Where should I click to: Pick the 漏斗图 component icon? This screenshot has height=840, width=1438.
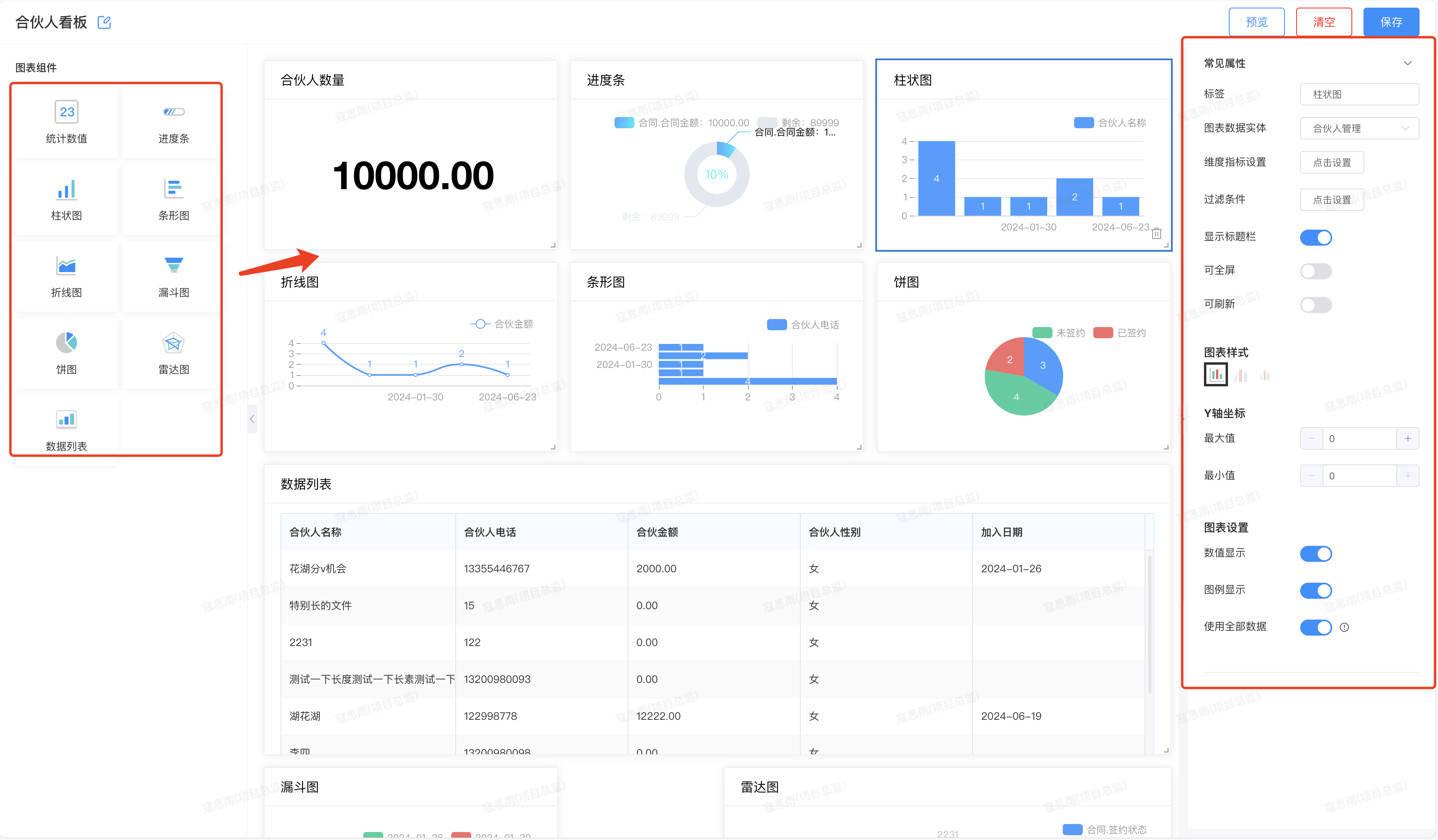[174, 275]
